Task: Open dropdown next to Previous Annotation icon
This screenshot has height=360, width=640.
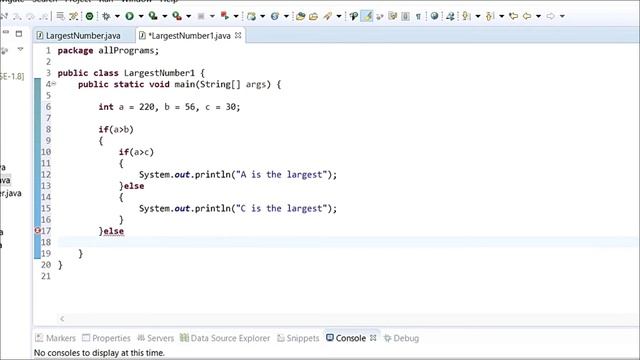Action: point(501,16)
